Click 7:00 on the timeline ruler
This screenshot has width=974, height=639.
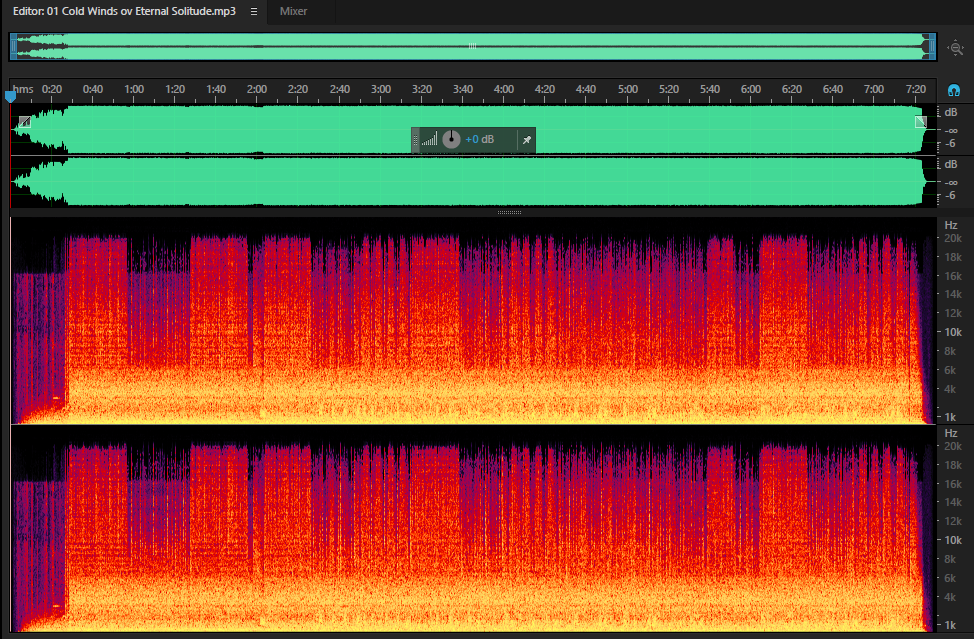(x=873, y=89)
